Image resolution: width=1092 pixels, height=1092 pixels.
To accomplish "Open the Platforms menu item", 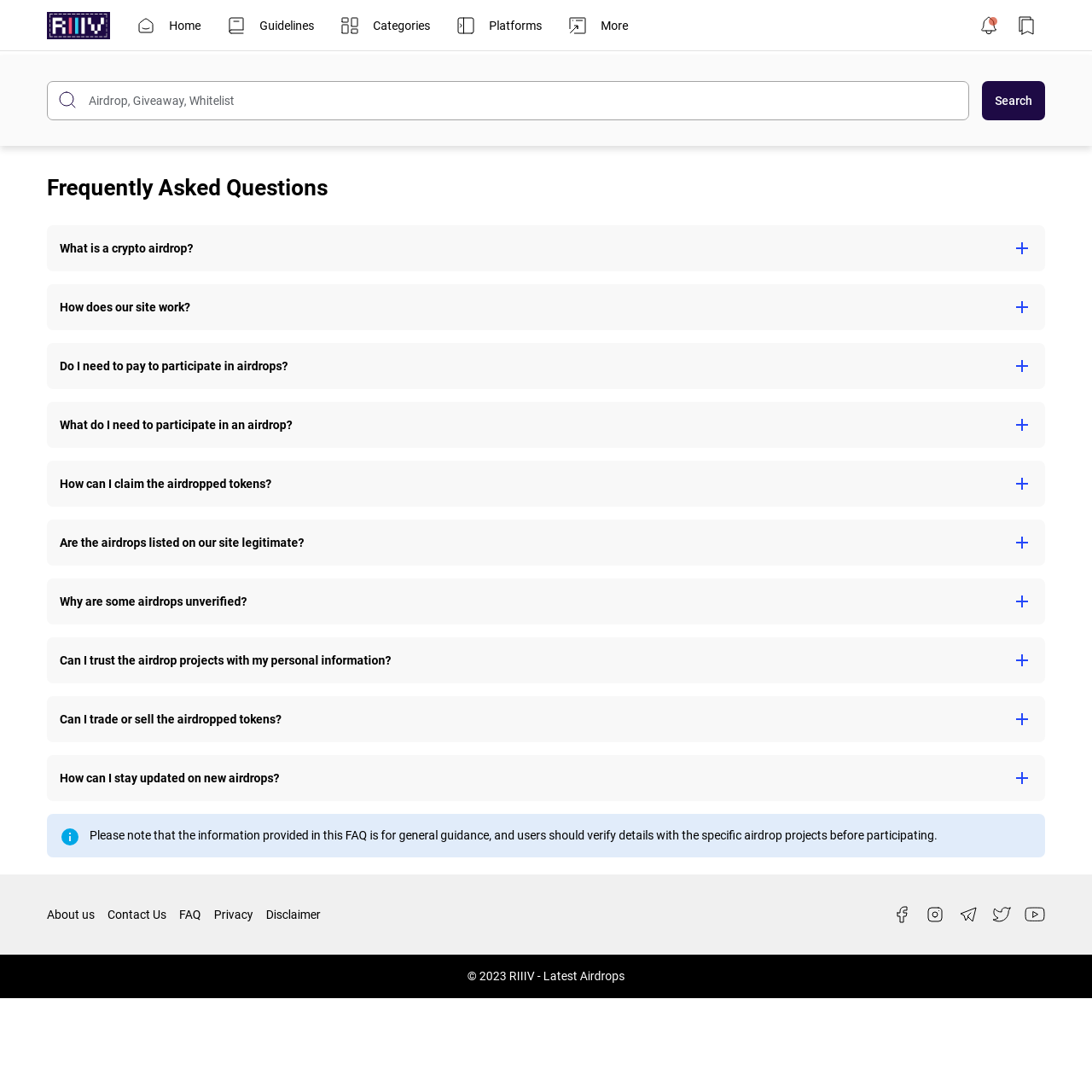I will 500,26.
